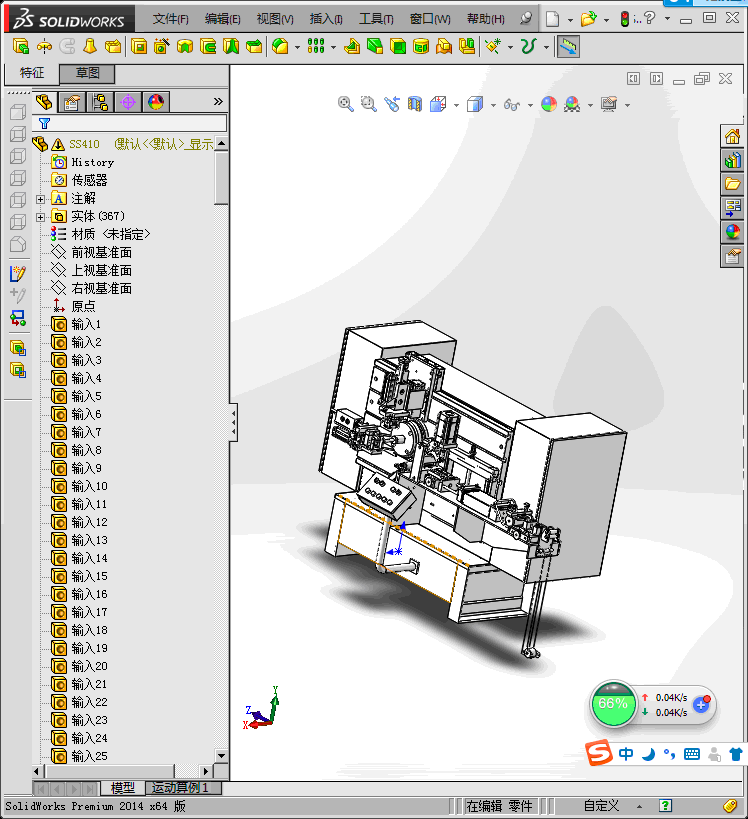Click the Edit Appearance color sphere
Screen dimensions: 748x819
pyautogui.click(x=549, y=104)
